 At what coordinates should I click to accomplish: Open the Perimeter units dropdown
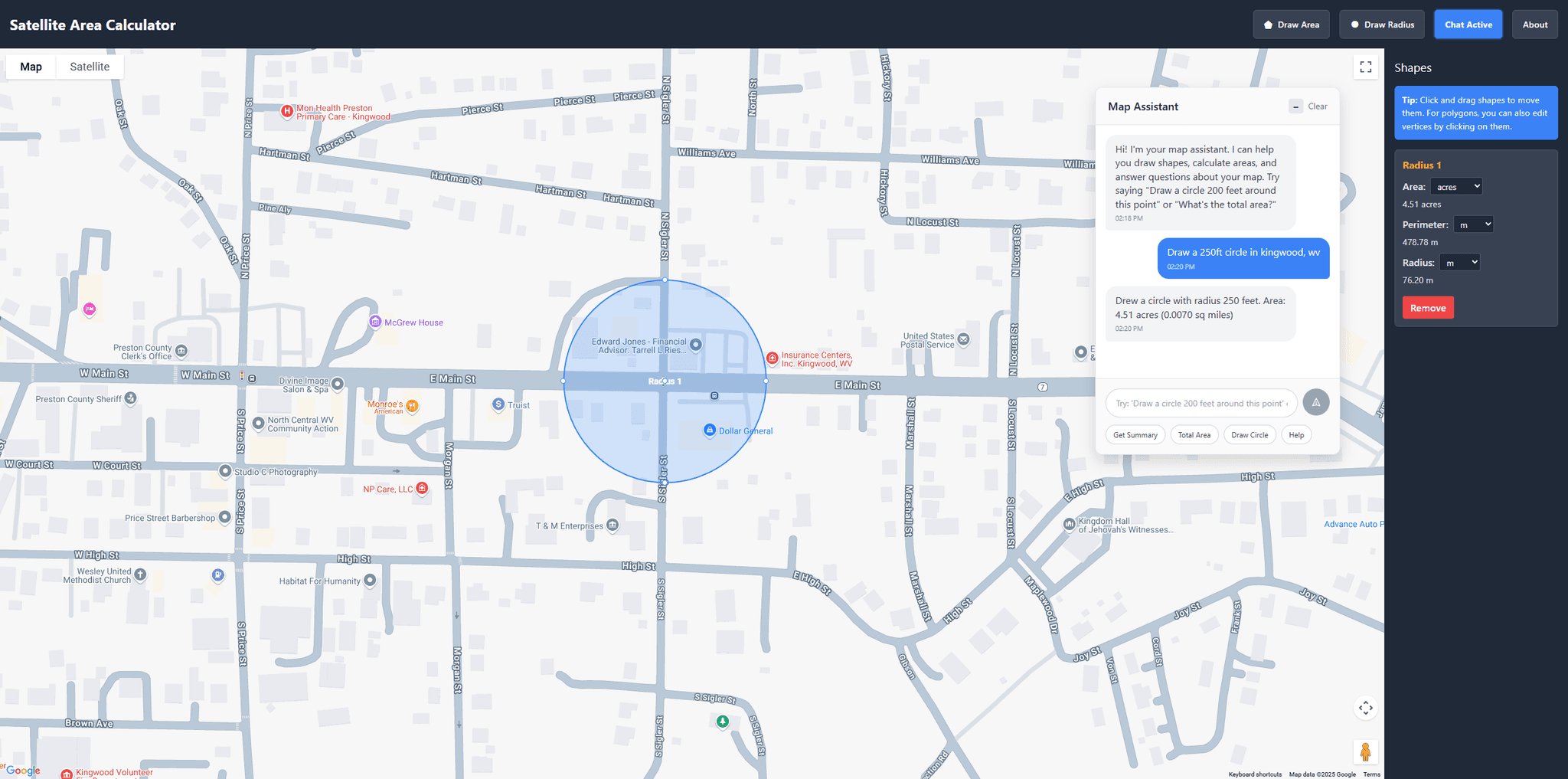(1474, 224)
